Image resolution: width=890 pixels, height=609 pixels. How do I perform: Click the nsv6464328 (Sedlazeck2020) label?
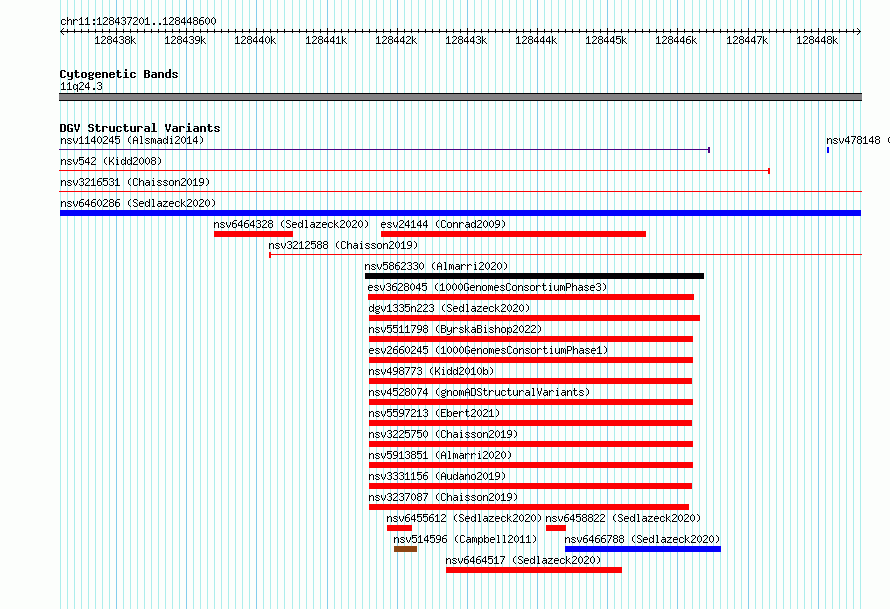pos(291,224)
